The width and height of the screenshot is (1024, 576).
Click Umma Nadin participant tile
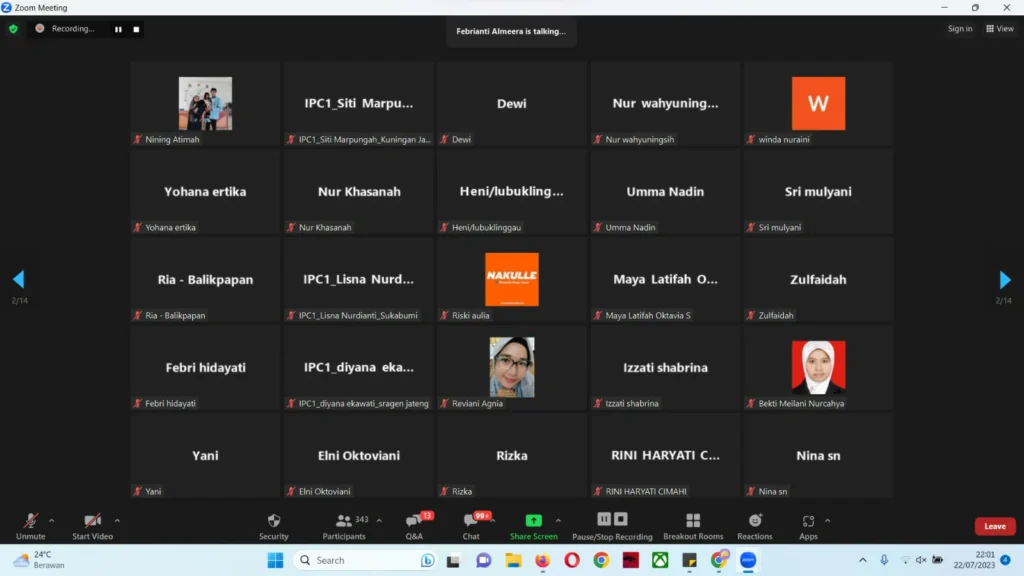[665, 191]
